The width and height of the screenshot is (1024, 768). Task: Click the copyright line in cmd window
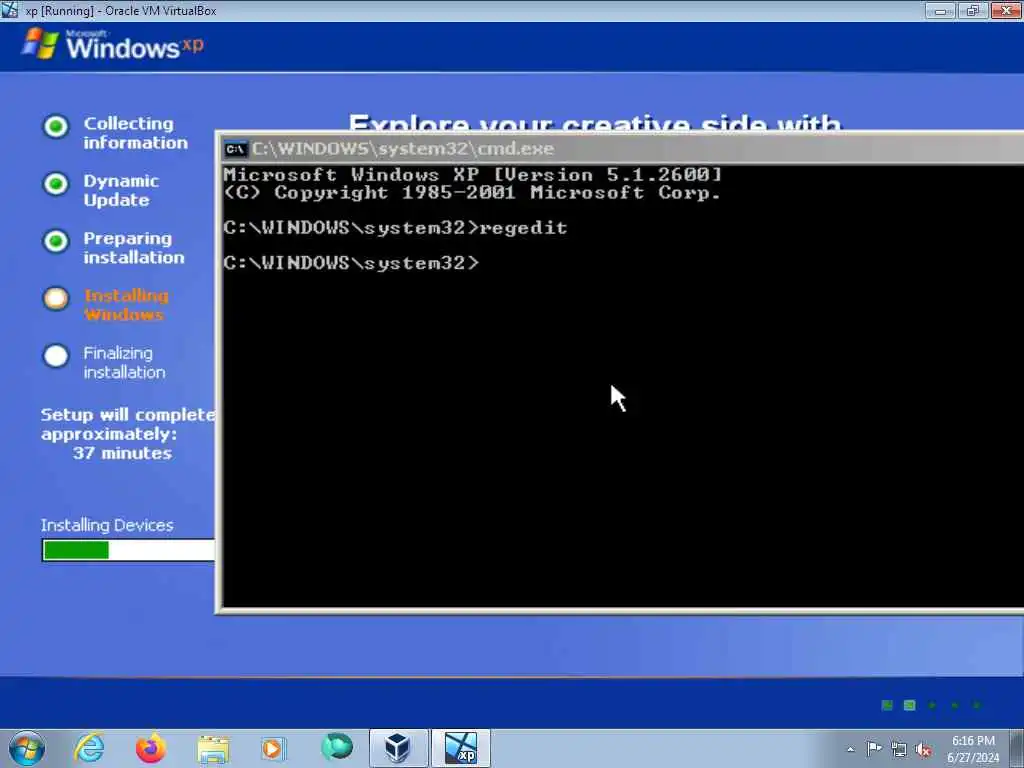pyautogui.click(x=472, y=193)
